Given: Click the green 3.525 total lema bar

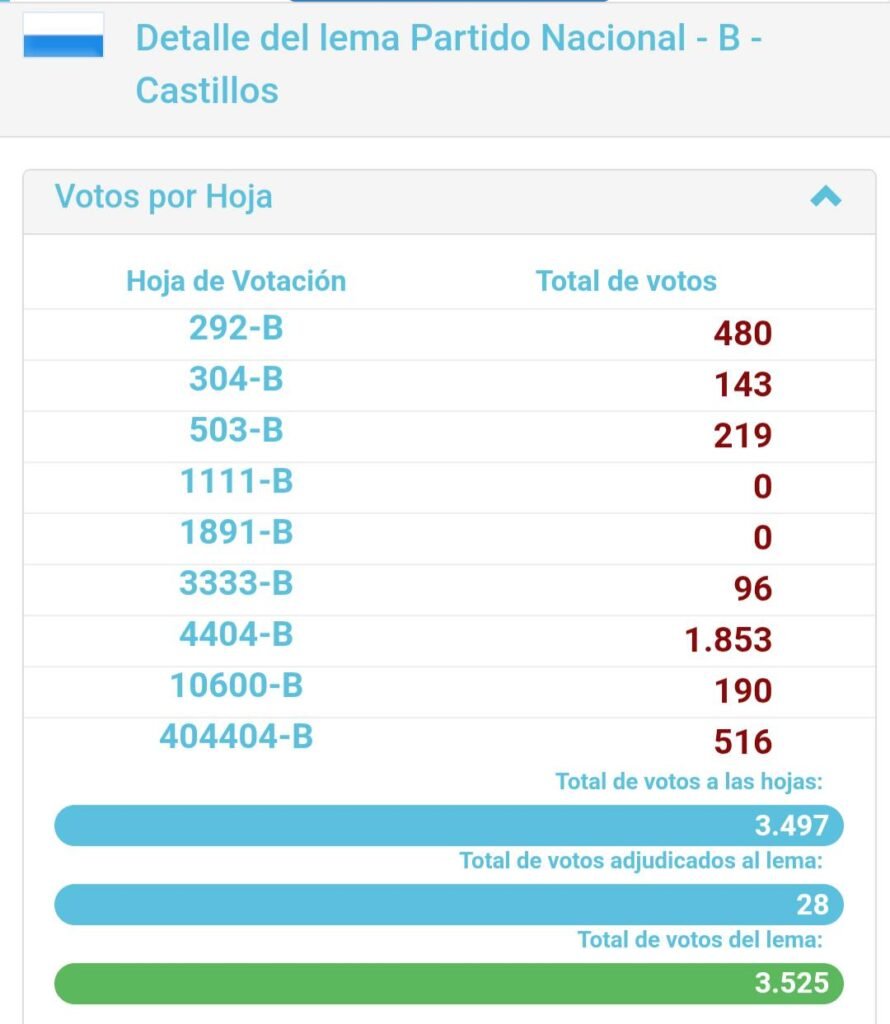Looking at the screenshot, I should tap(449, 984).
